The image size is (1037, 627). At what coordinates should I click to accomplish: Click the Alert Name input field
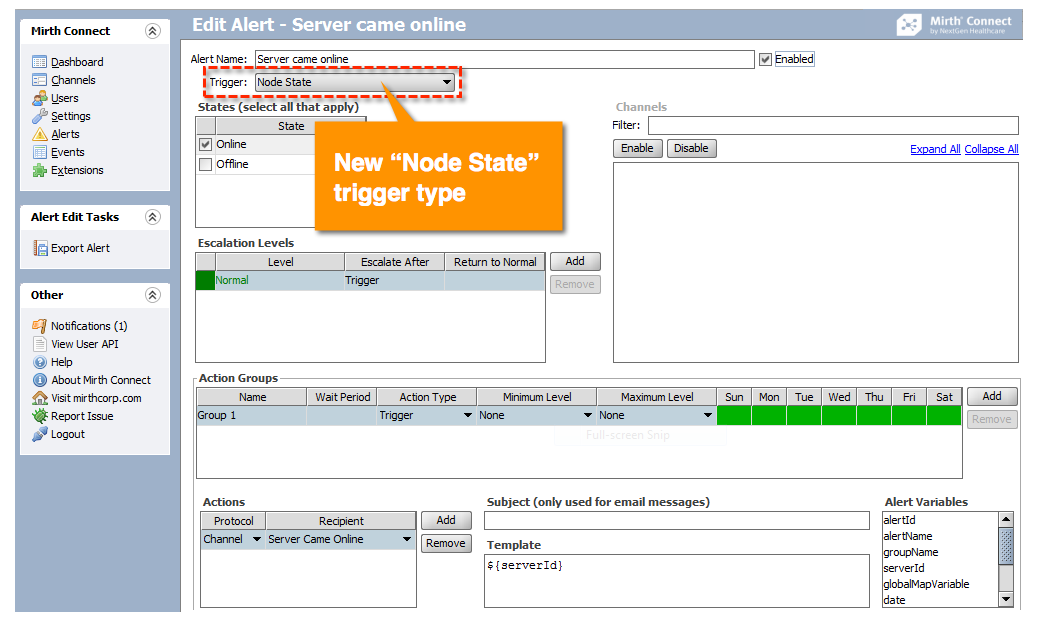[505, 60]
